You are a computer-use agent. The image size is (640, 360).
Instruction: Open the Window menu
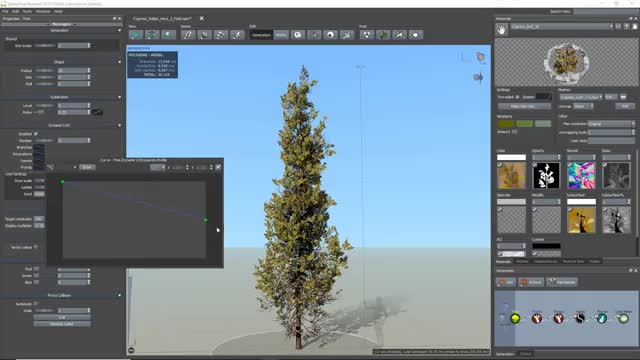point(43,11)
